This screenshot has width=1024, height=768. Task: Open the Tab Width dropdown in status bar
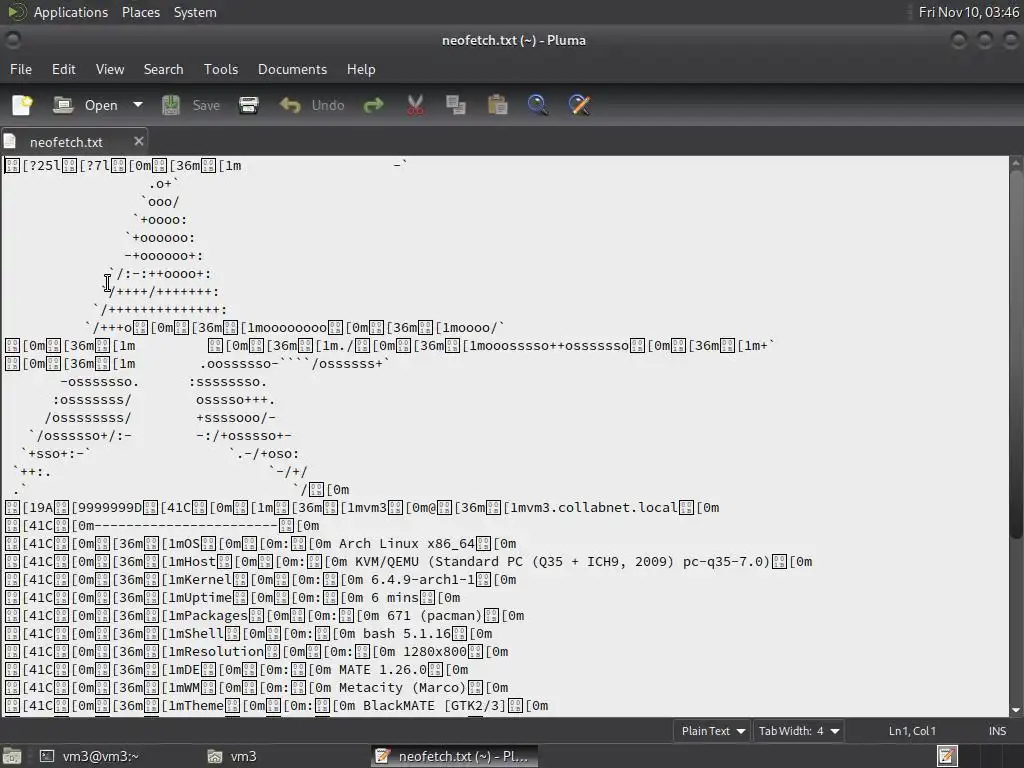coord(798,731)
